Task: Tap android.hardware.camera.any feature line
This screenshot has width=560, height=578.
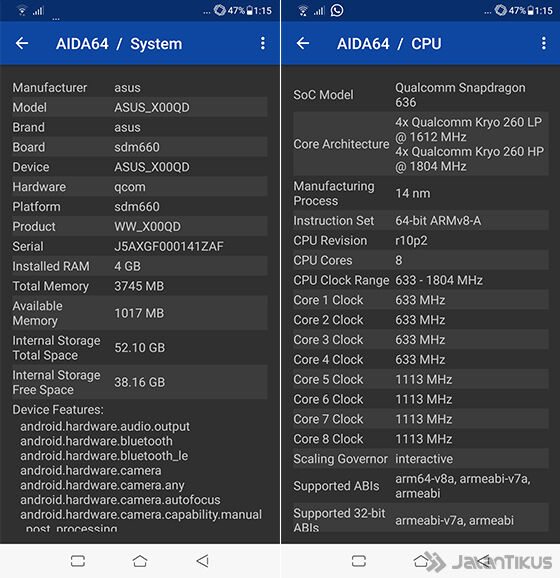Action: (102, 486)
